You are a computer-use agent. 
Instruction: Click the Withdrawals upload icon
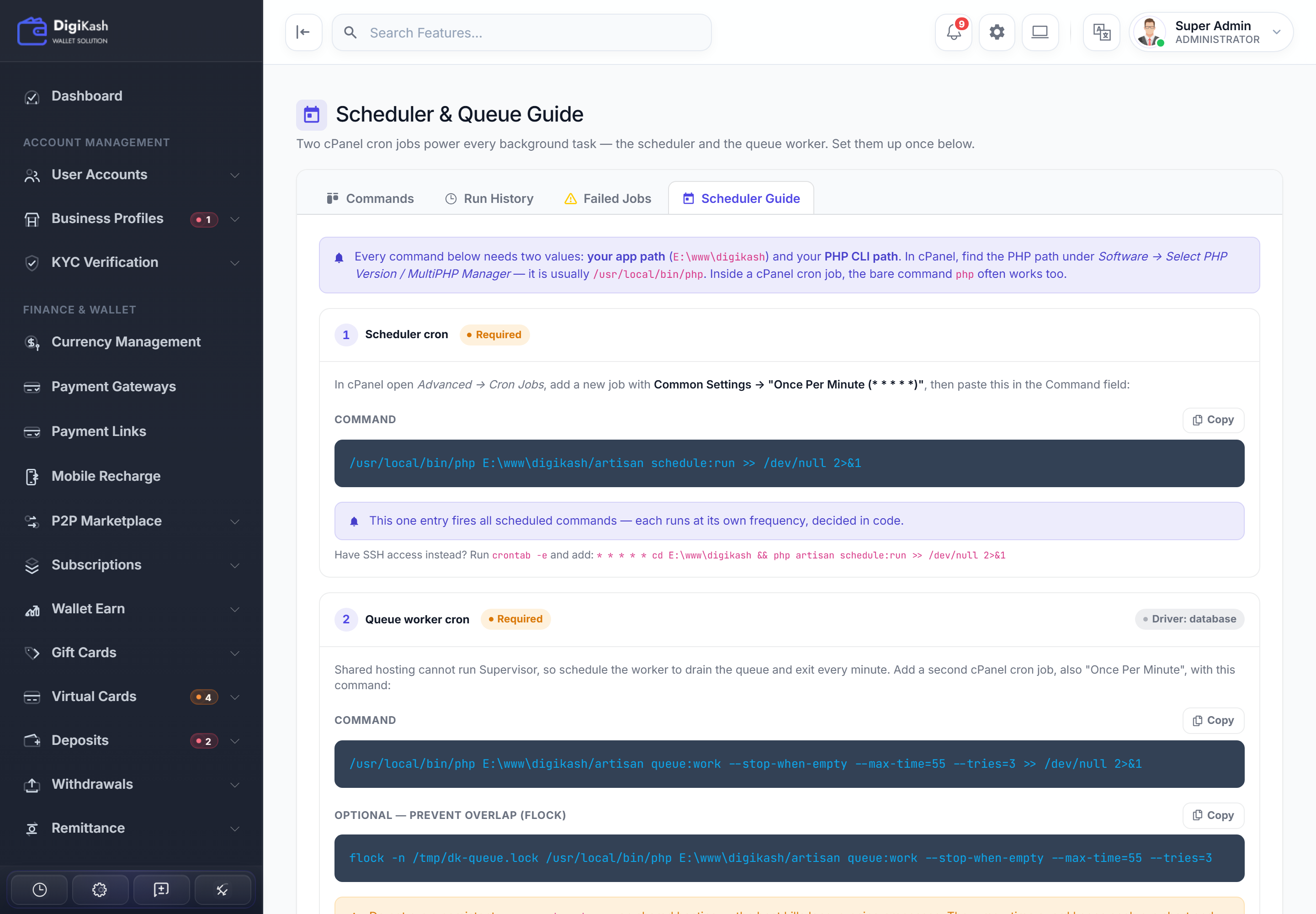[x=32, y=785]
